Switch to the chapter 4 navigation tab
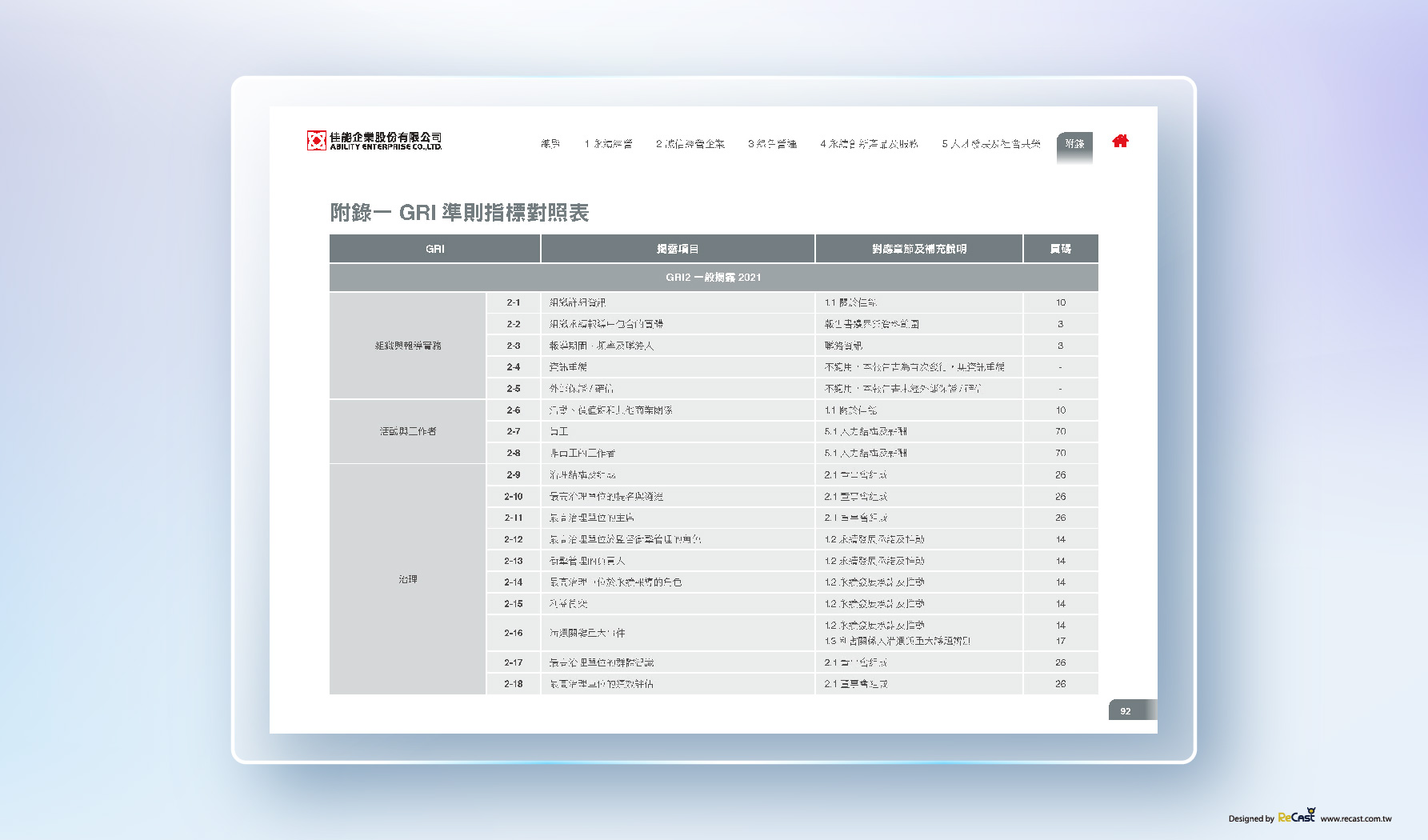Screen dimensions: 1428x840 click(x=869, y=144)
